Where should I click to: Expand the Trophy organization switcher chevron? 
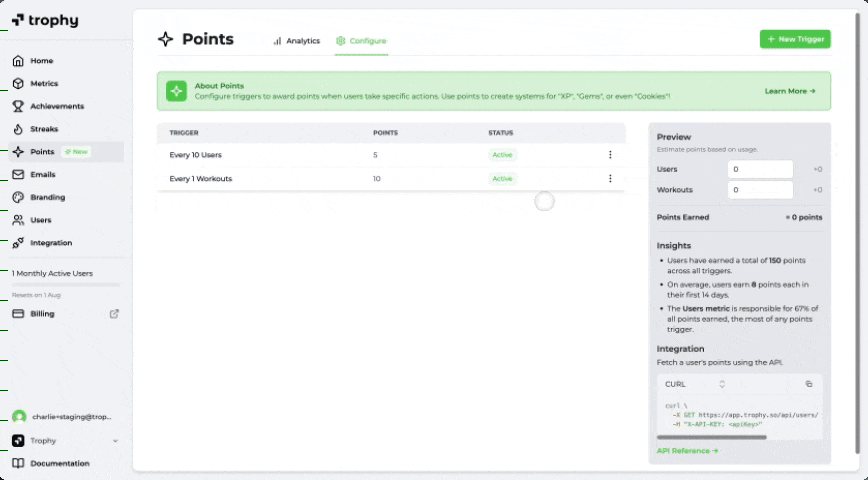click(115, 441)
